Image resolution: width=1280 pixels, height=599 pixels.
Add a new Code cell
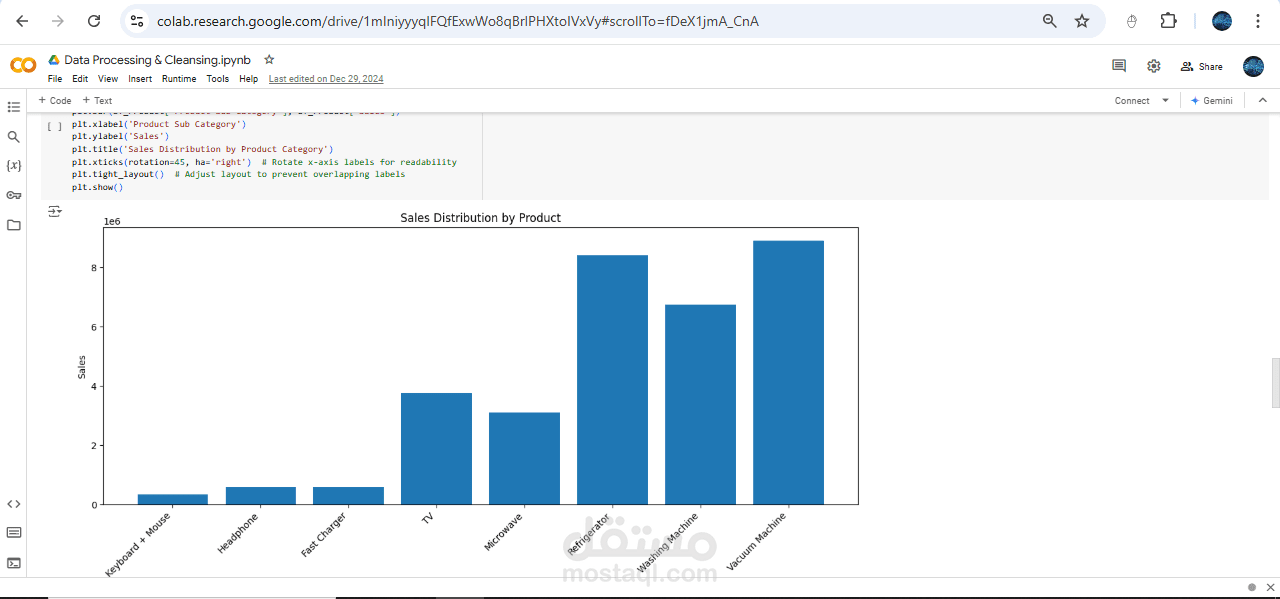(55, 100)
